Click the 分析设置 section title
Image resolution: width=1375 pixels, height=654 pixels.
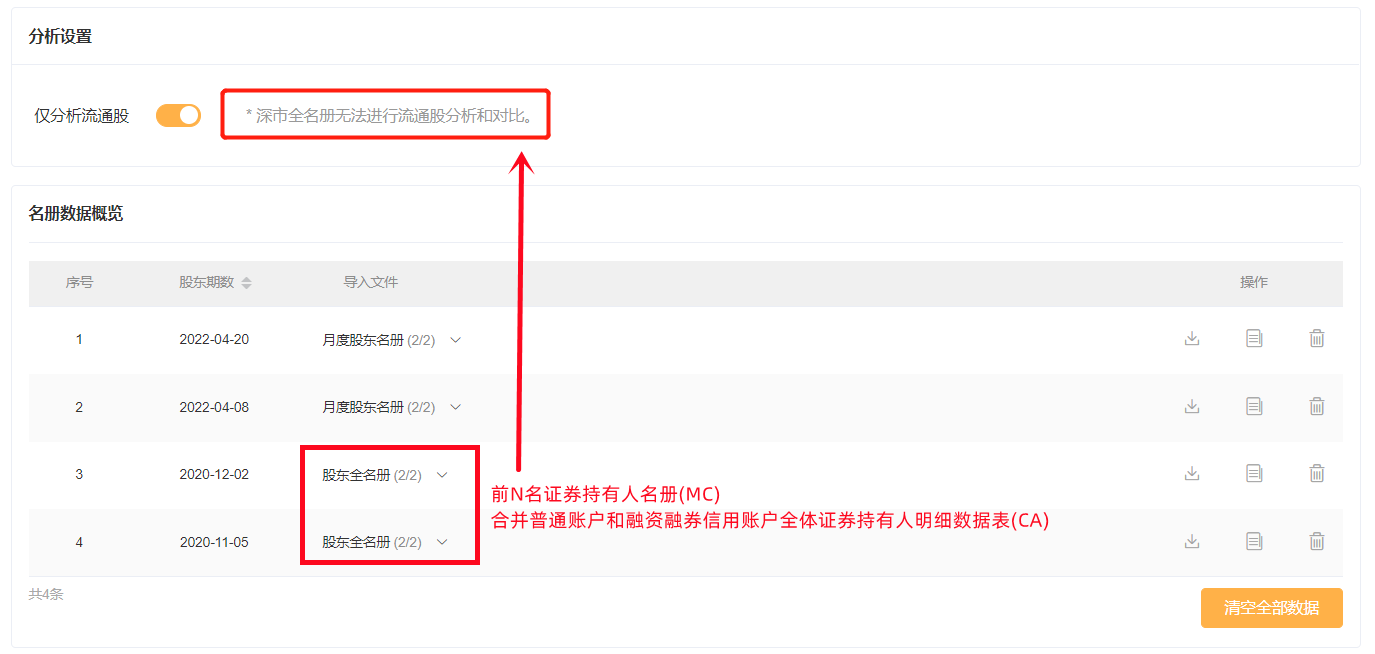(60, 36)
